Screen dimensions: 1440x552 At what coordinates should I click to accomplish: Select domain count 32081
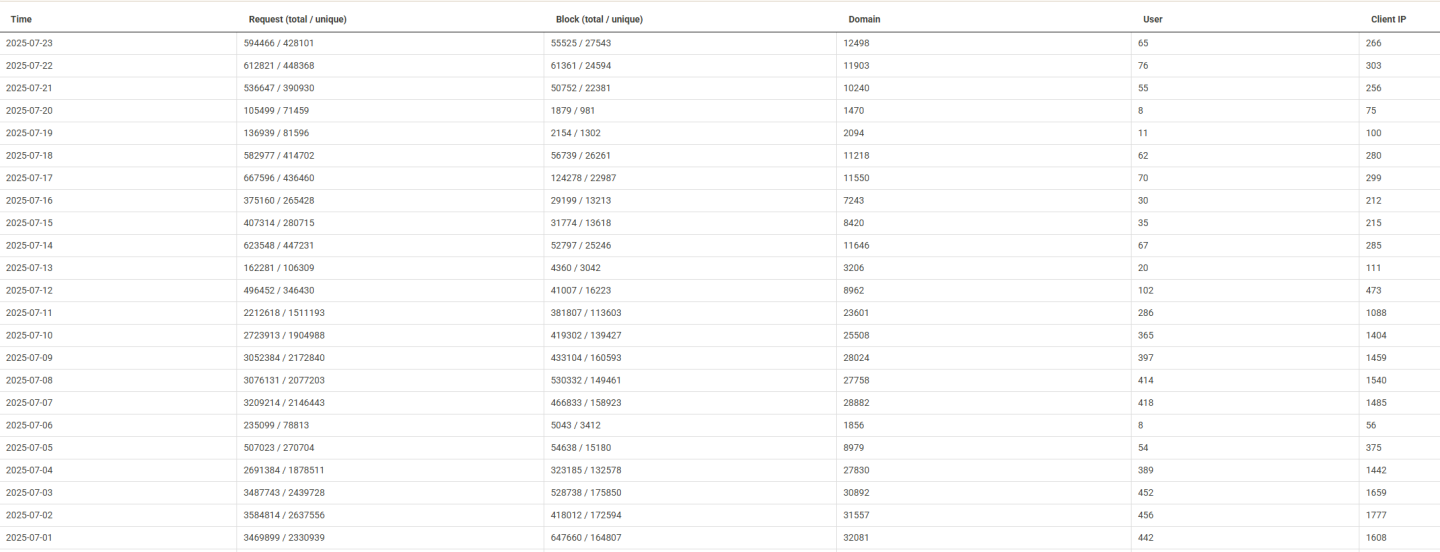tap(857, 538)
